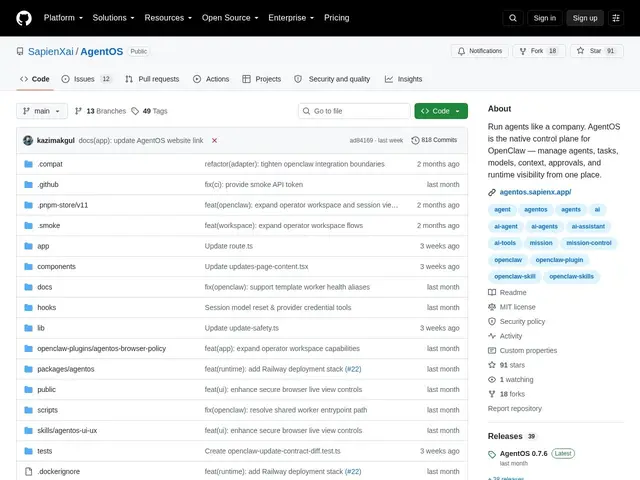The height and width of the screenshot is (480, 640).
Task: Click the .github folder icon
Action: click(x=28, y=184)
